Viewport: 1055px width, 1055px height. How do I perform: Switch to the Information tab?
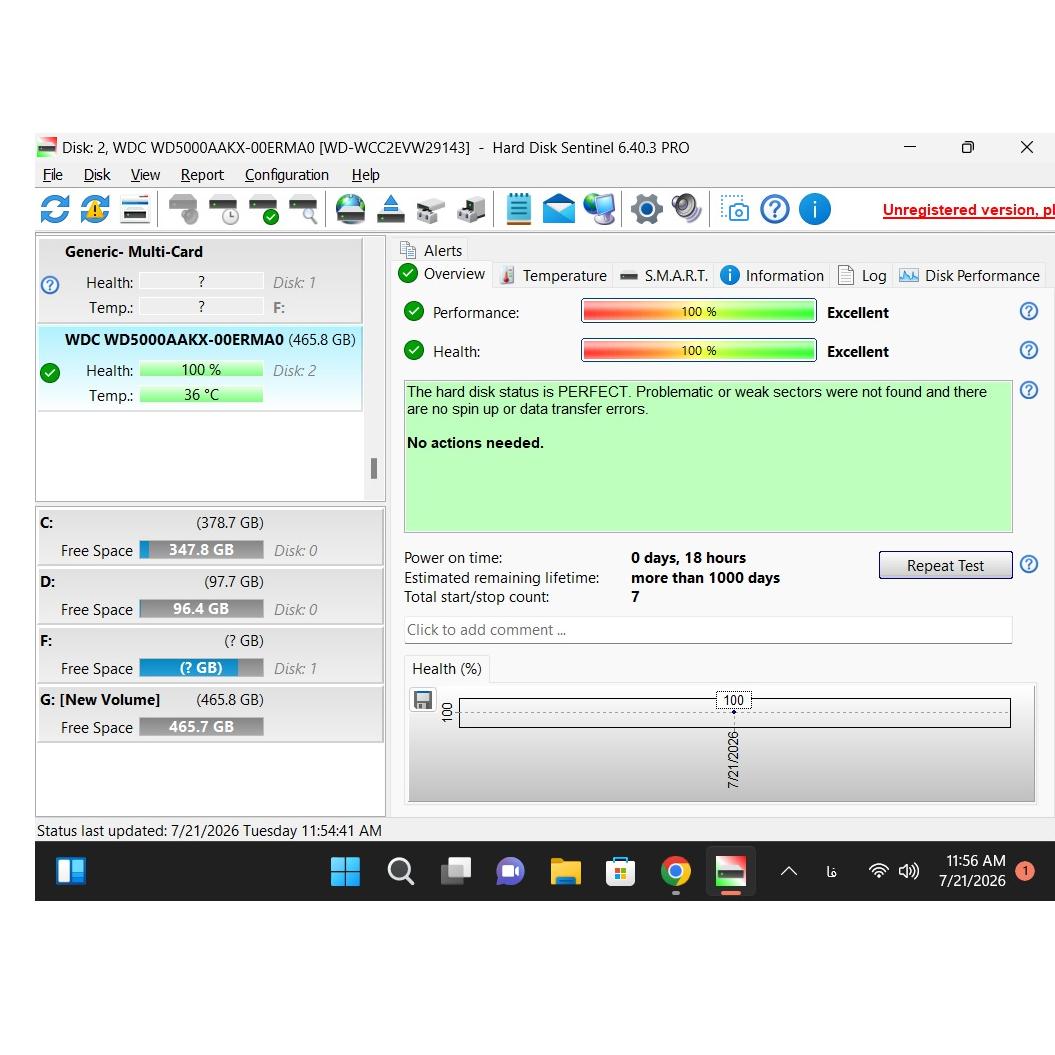point(772,276)
